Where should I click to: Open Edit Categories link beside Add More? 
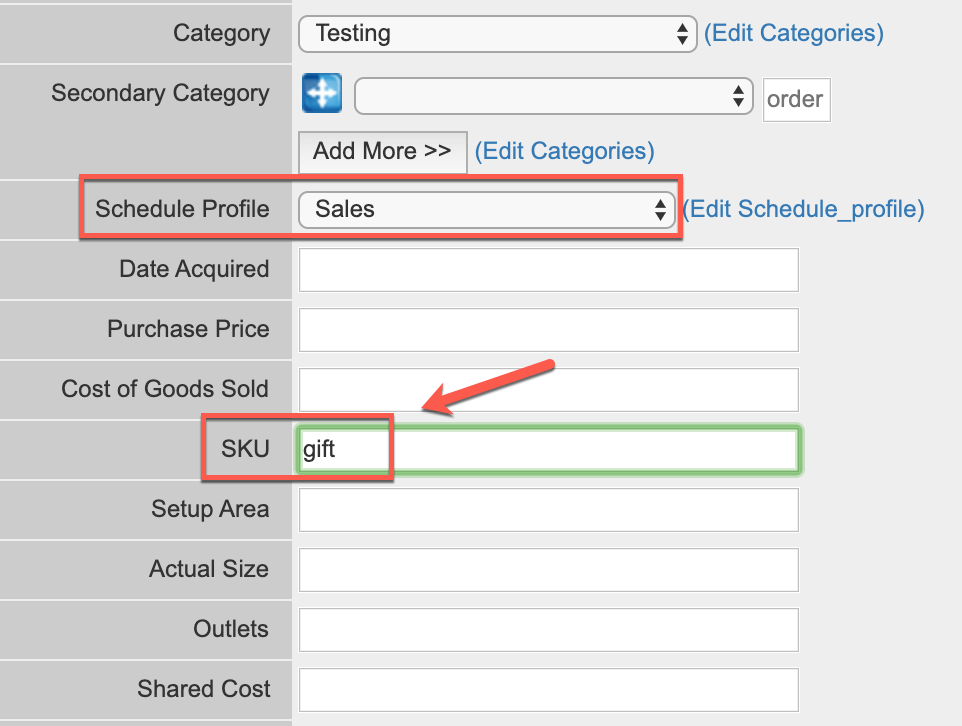(564, 151)
